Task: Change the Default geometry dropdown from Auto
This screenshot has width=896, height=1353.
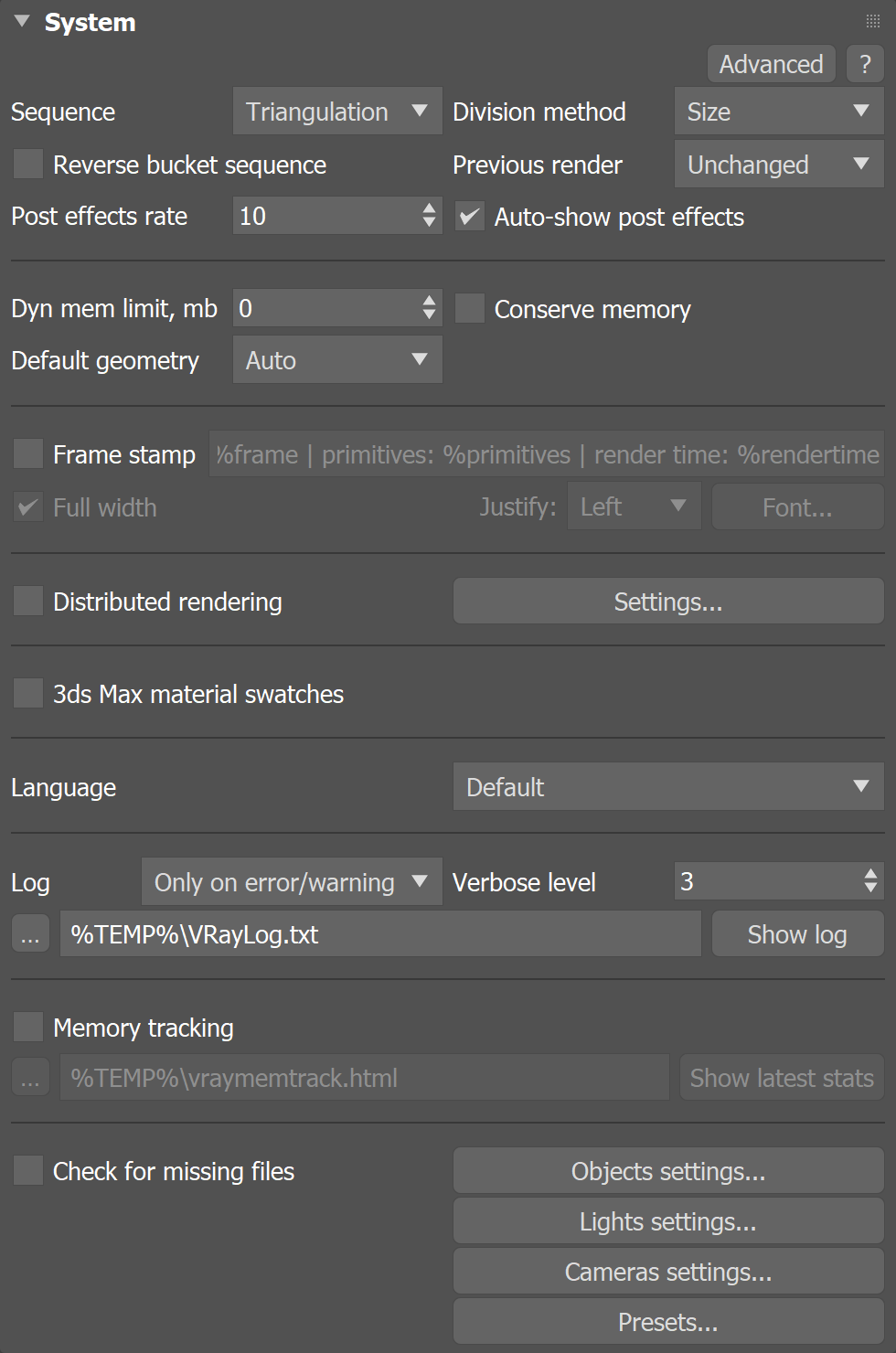Action: click(336, 359)
